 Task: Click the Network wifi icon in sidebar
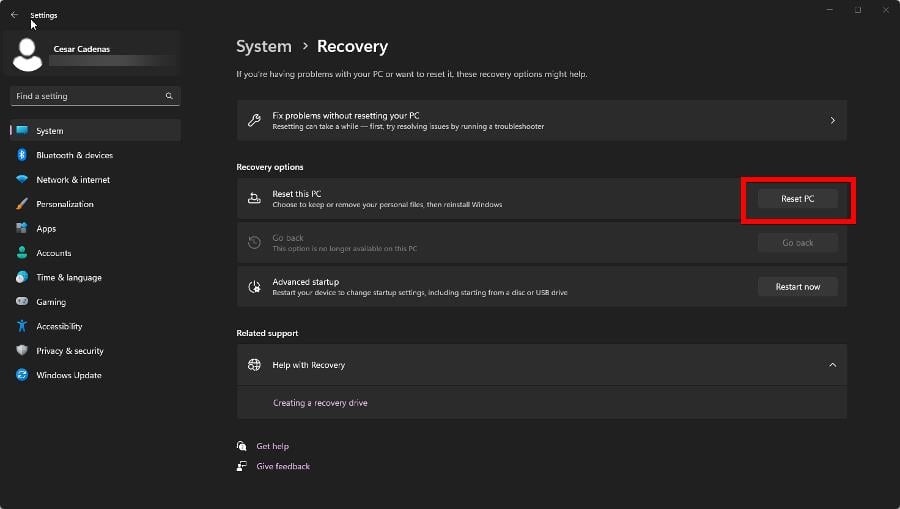pyautogui.click(x=22, y=179)
